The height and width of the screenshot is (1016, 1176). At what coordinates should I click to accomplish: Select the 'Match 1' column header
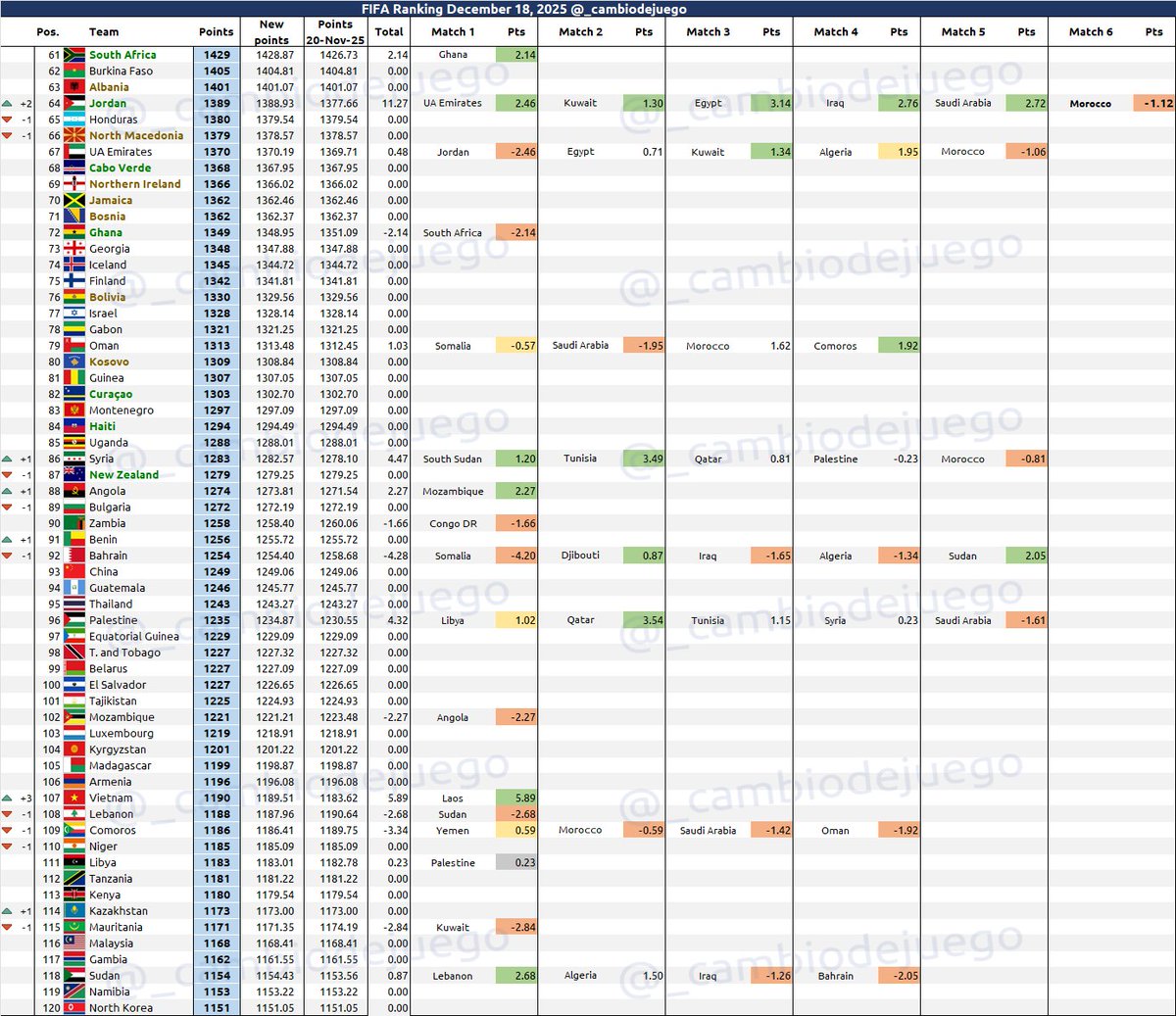(x=453, y=31)
